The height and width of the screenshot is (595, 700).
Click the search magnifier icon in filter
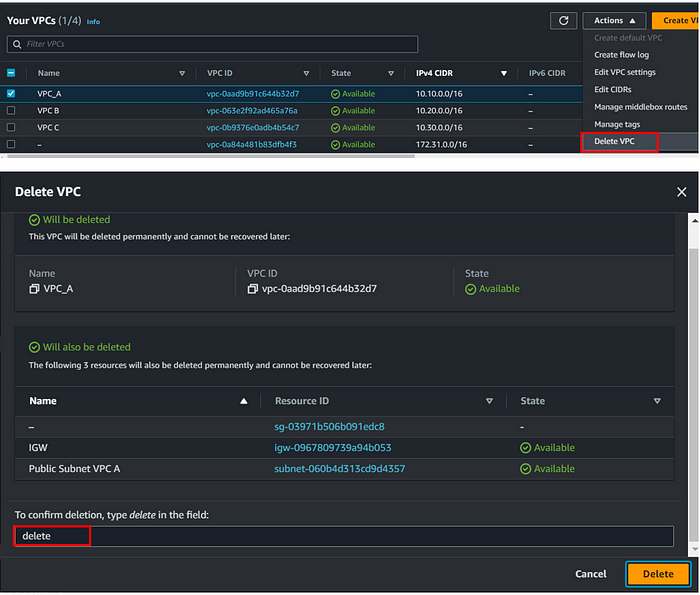tap(17, 44)
